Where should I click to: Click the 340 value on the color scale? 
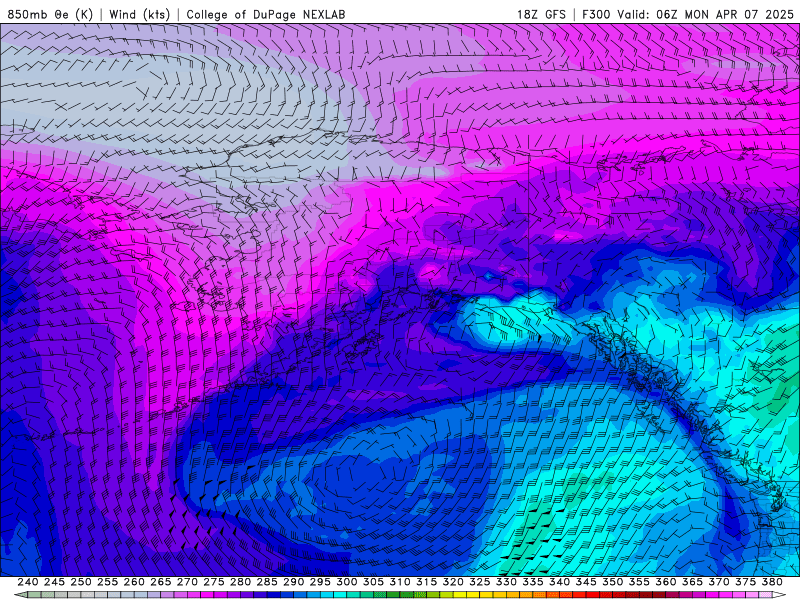click(559, 582)
